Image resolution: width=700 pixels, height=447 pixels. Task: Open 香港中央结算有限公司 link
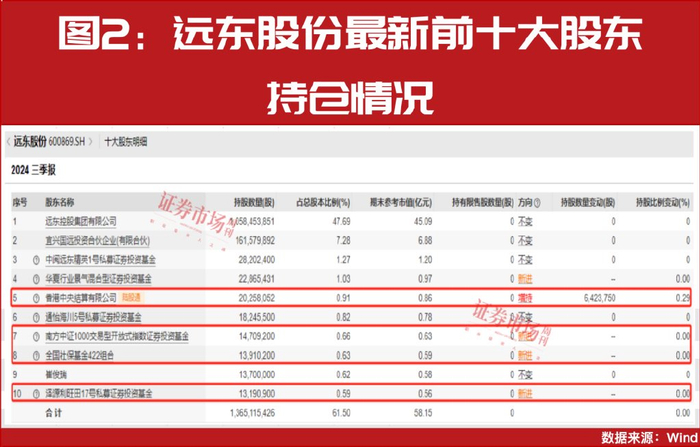(x=81, y=298)
